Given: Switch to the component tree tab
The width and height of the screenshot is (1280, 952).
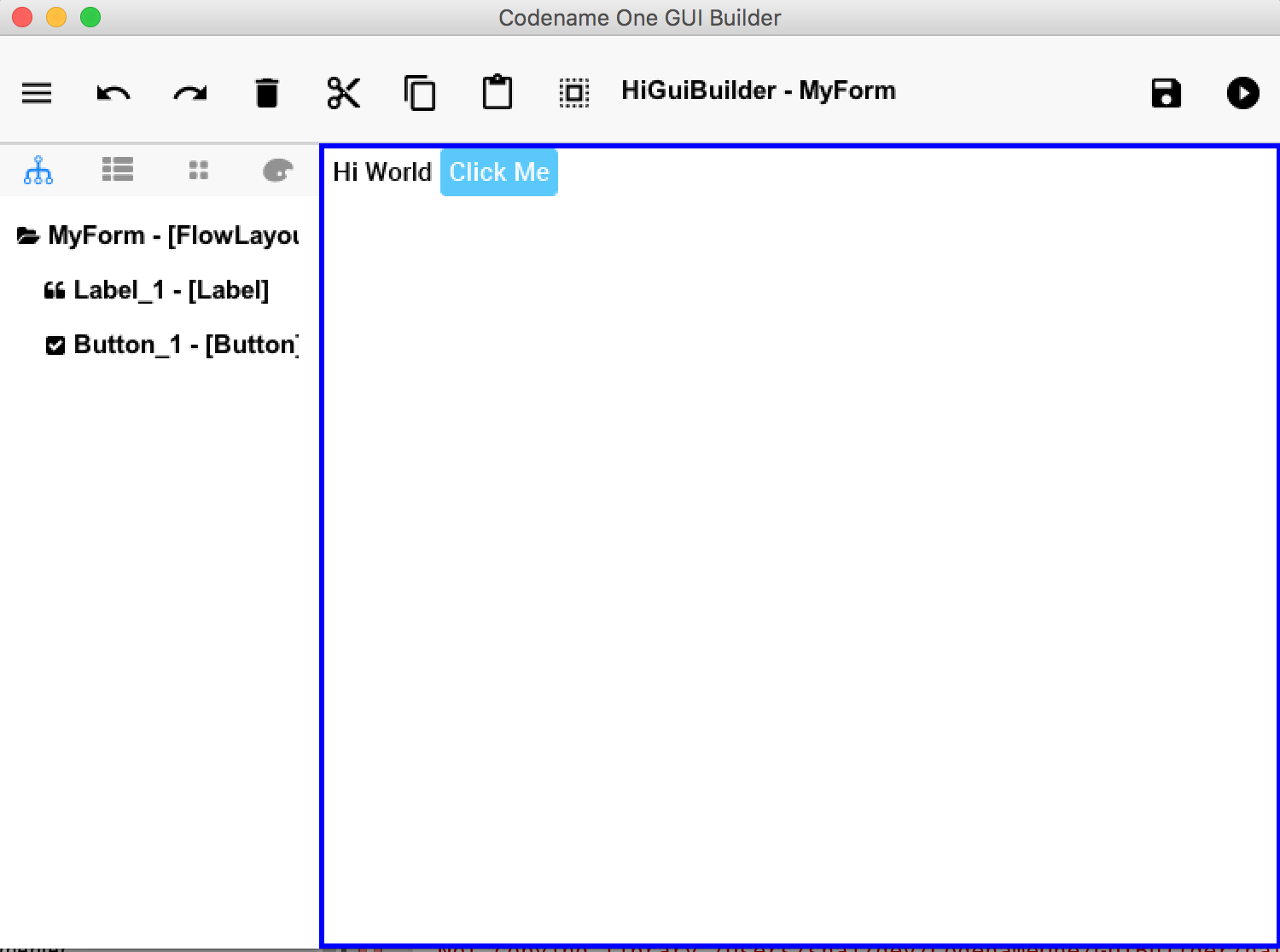Looking at the screenshot, I should (38, 170).
